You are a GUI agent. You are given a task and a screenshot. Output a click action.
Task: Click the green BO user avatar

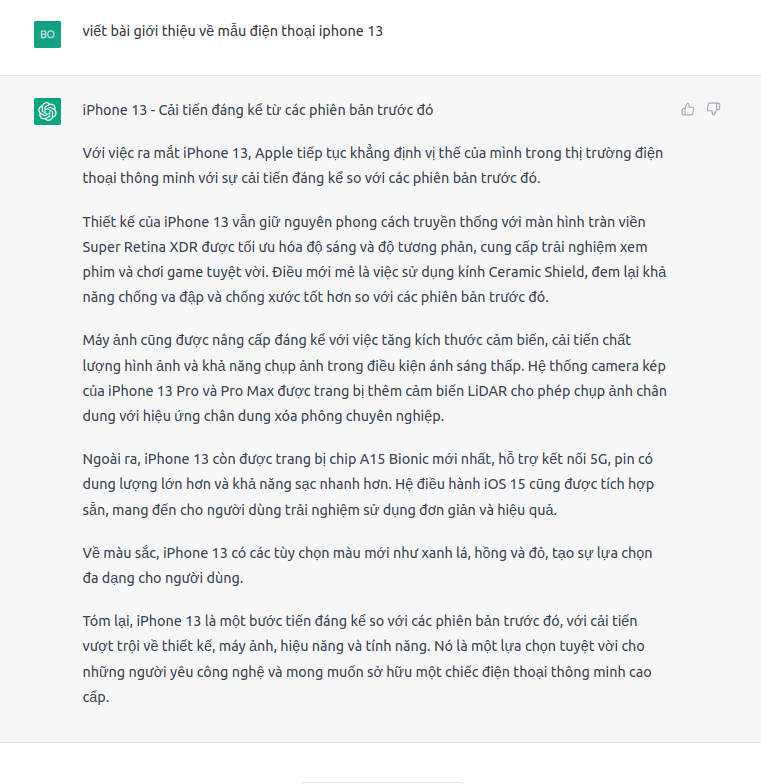pyautogui.click(x=47, y=34)
